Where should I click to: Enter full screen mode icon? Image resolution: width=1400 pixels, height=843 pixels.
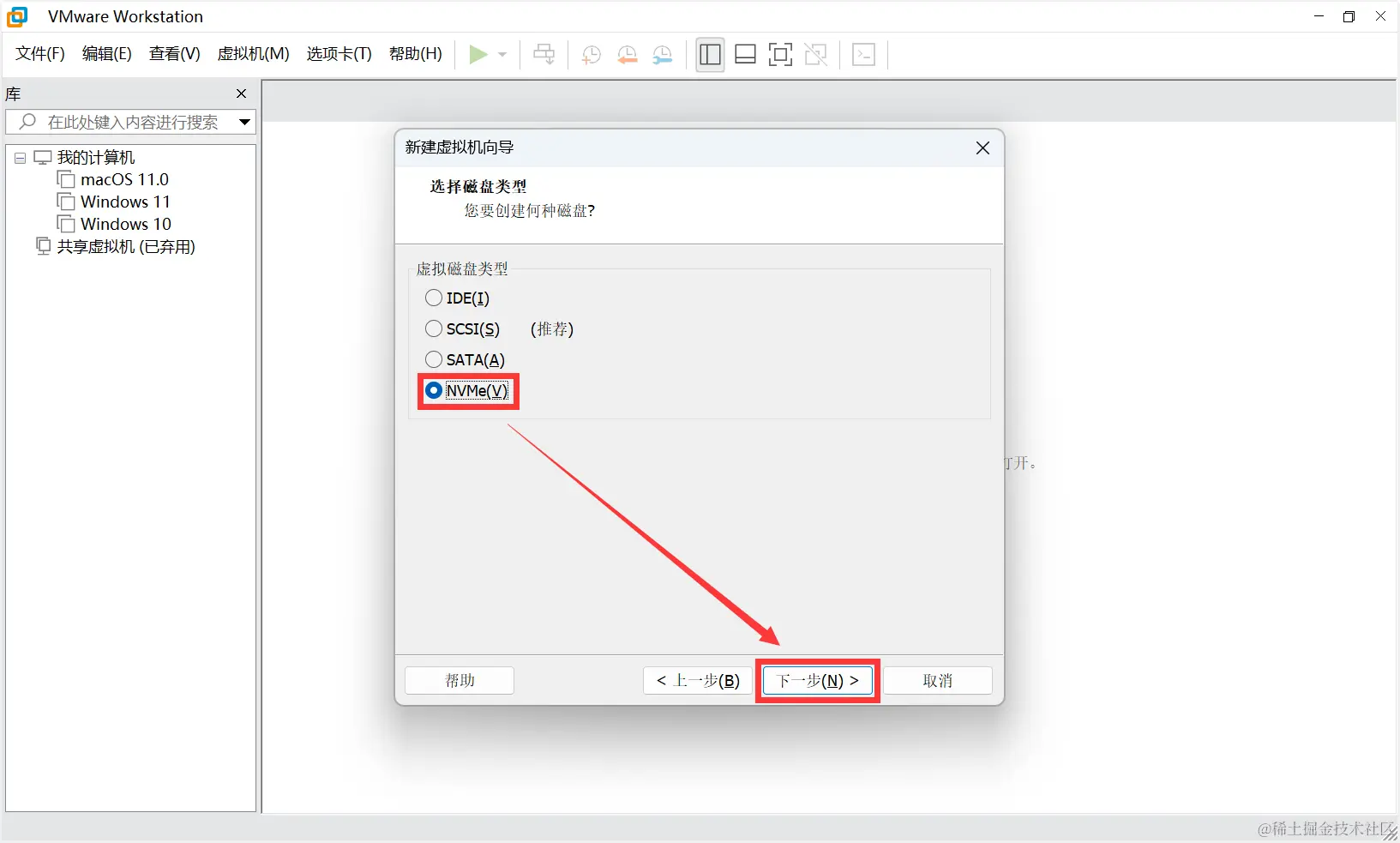[780, 55]
